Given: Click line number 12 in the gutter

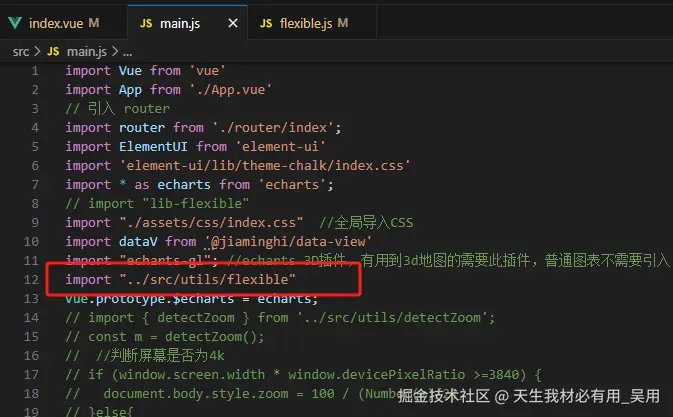Looking at the screenshot, I should pyautogui.click(x=31, y=280).
